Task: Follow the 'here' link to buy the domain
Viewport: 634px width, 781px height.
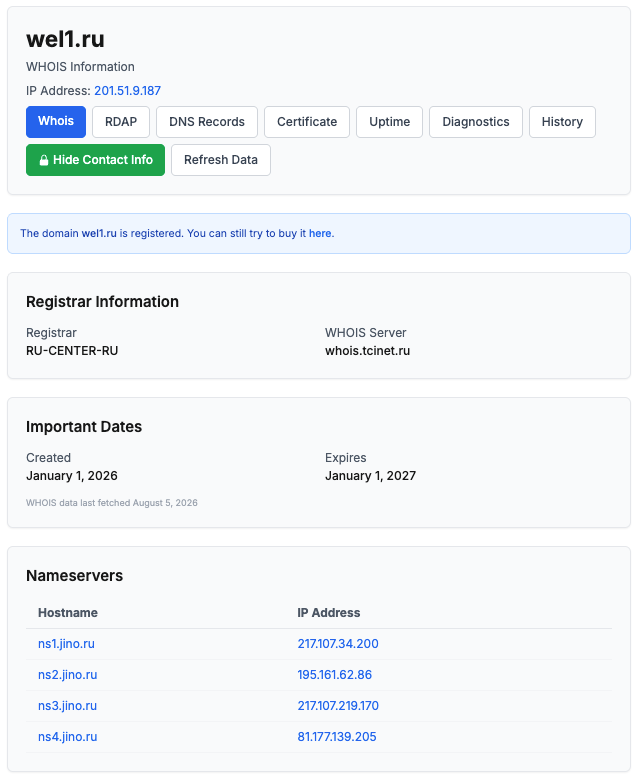Action: (x=320, y=233)
